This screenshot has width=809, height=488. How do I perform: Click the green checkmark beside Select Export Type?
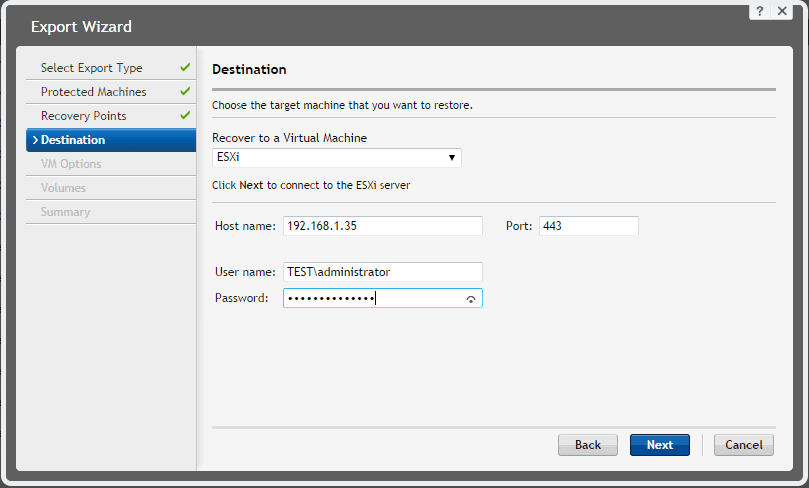click(185, 67)
